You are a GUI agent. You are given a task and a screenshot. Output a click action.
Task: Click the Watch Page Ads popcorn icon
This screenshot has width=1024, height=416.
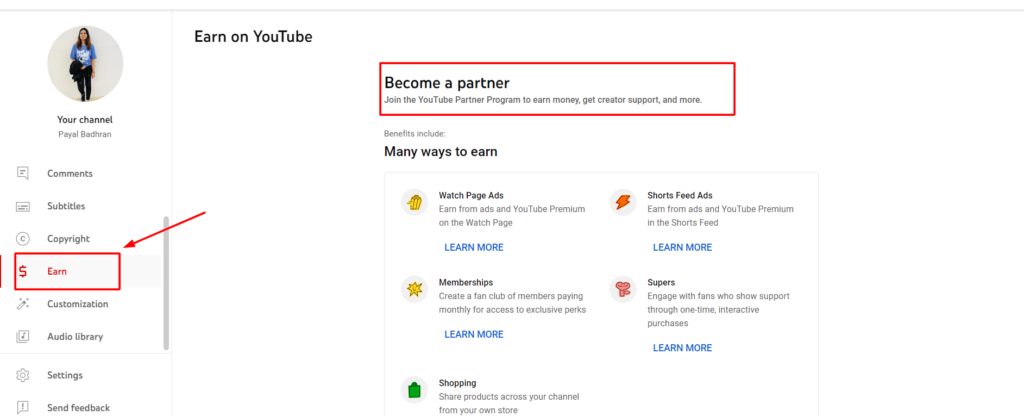pyautogui.click(x=414, y=202)
